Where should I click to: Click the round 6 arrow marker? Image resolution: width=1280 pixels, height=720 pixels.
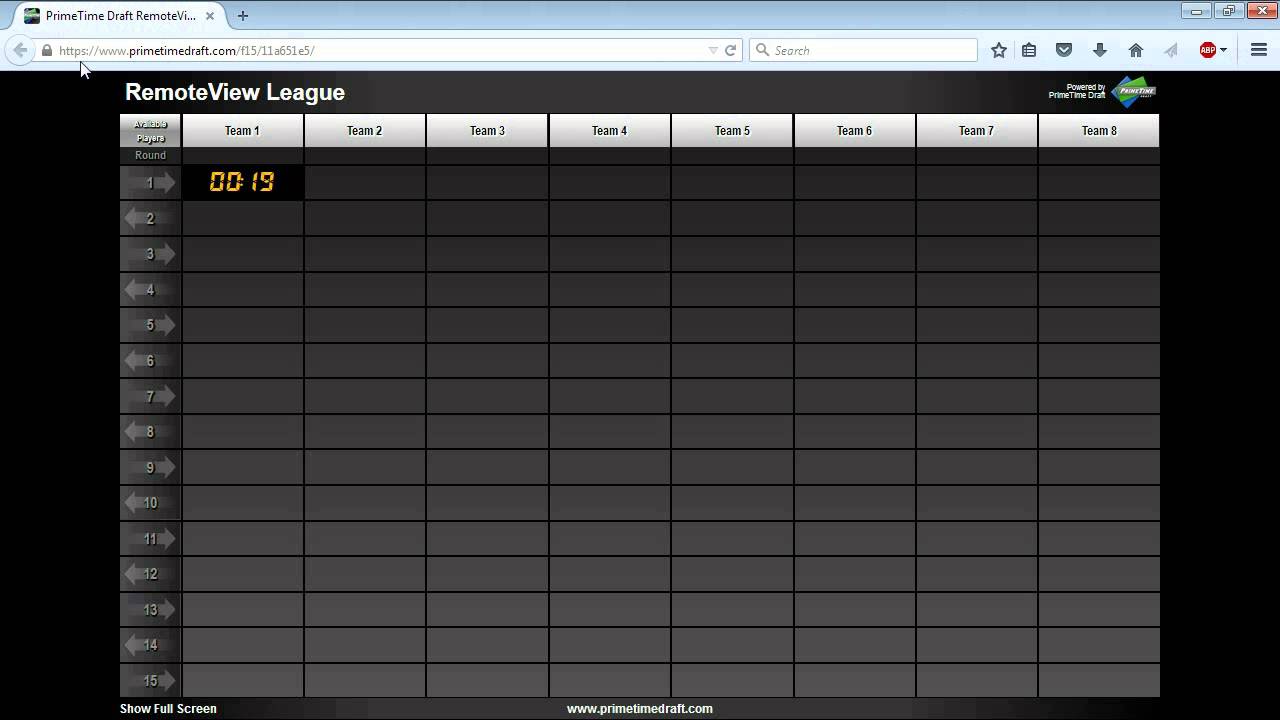point(151,361)
